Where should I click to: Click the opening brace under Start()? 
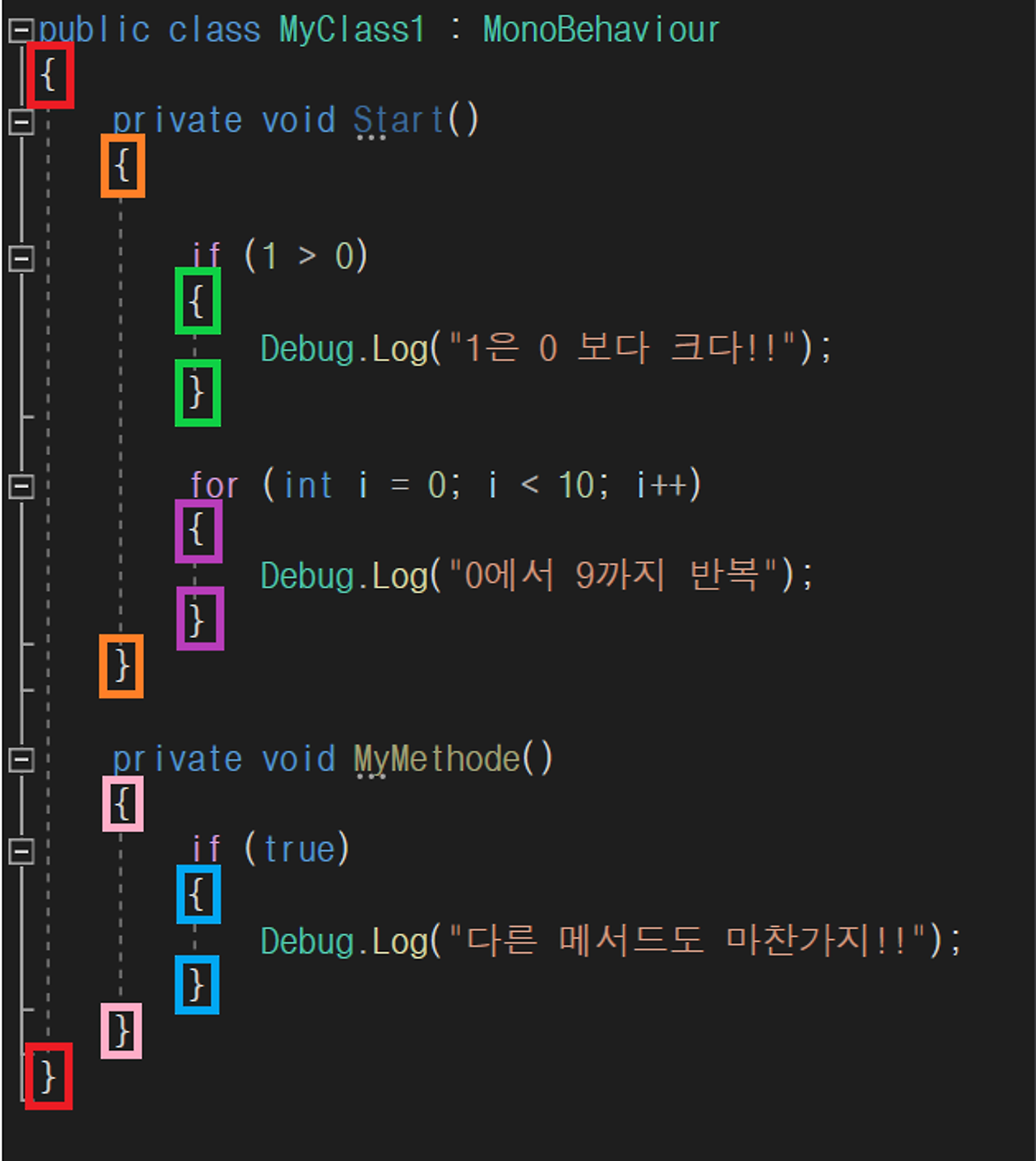[x=123, y=166]
